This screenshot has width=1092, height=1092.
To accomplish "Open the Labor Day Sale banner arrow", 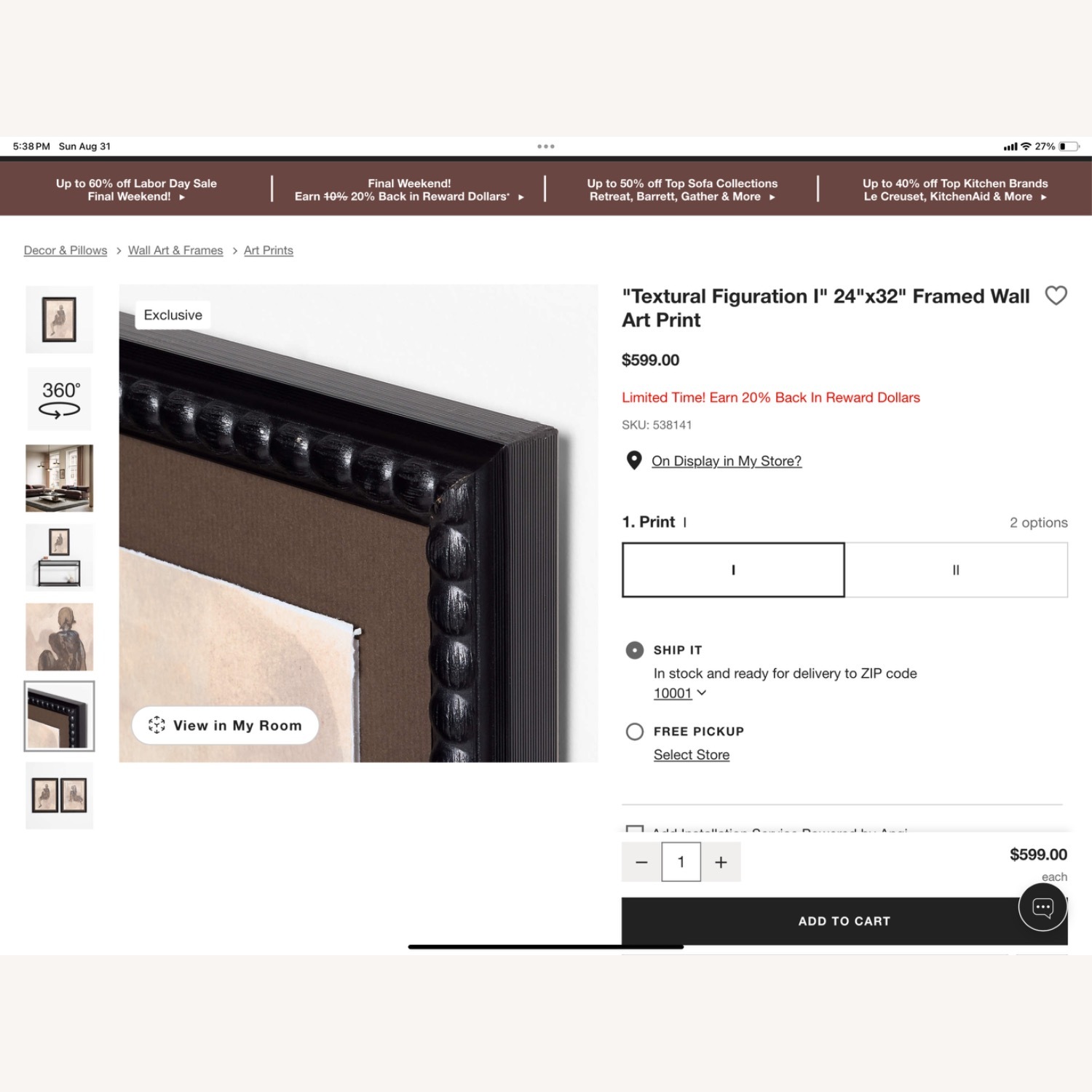I will point(182,197).
